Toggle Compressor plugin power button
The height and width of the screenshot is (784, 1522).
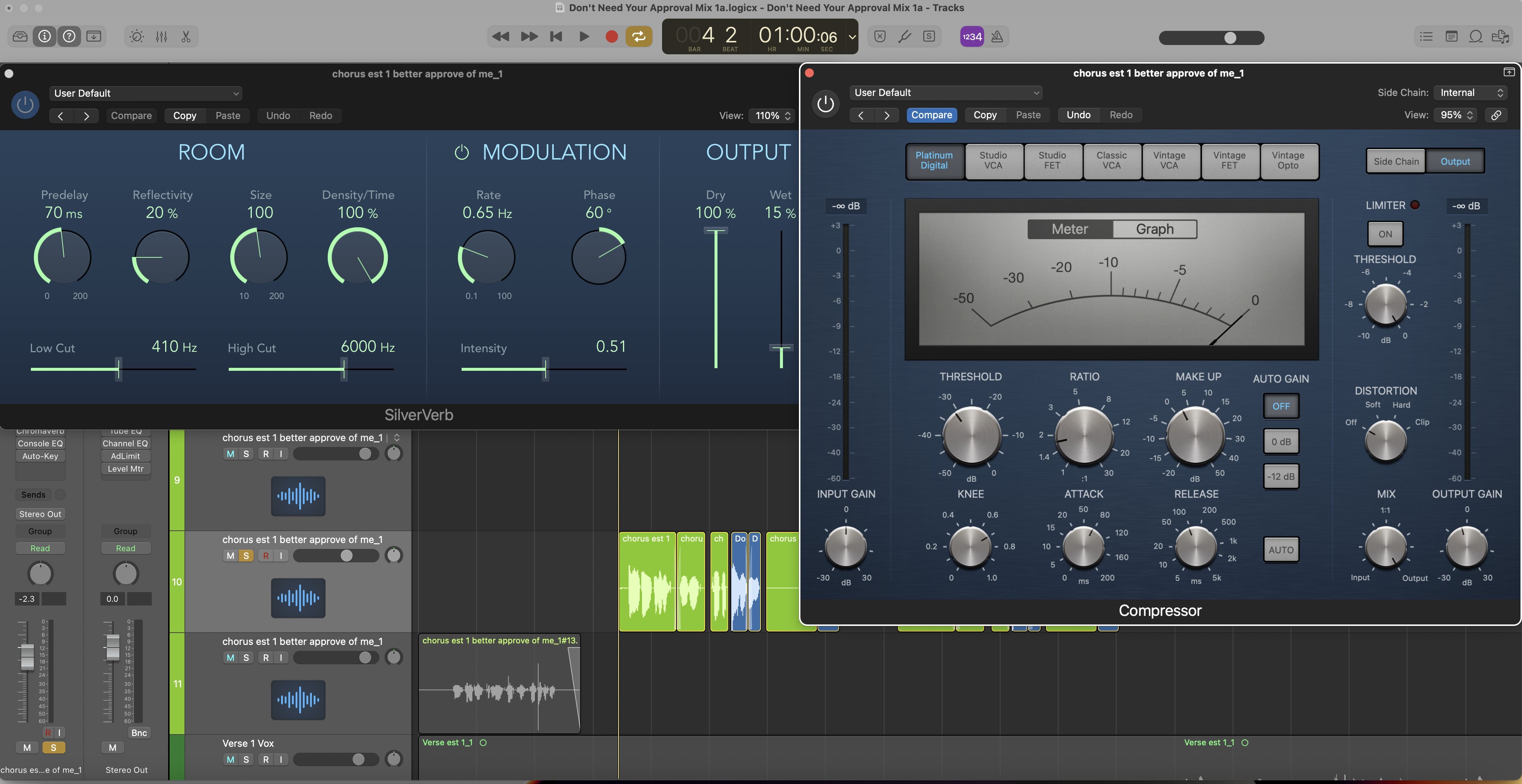pyautogui.click(x=825, y=104)
